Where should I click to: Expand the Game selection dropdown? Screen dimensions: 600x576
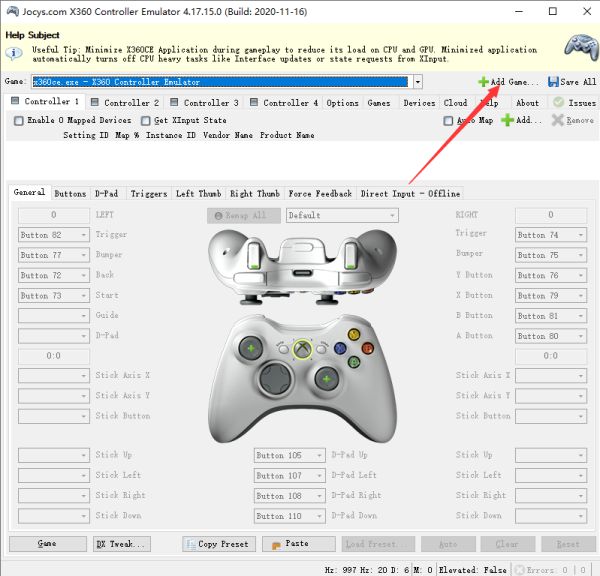(x=417, y=82)
